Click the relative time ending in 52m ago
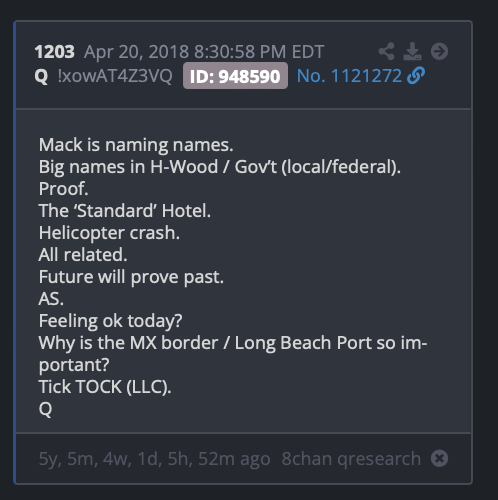This screenshot has width=498, height=500. pos(154,459)
